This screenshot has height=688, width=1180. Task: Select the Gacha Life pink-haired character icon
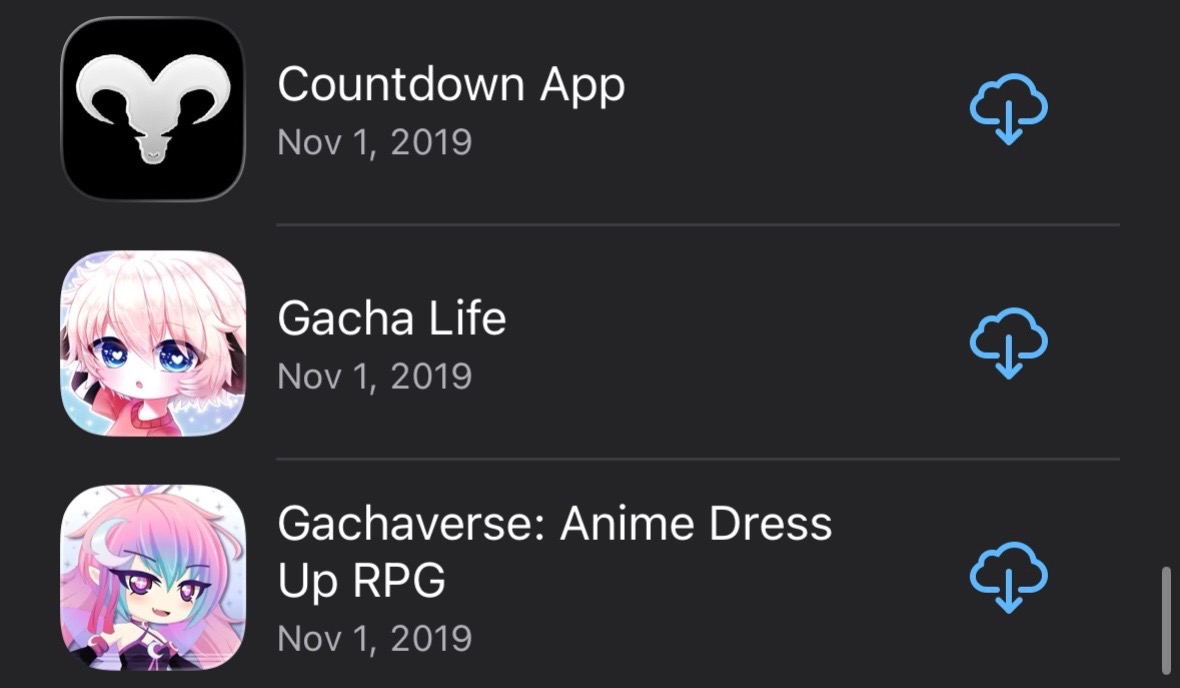tap(153, 343)
